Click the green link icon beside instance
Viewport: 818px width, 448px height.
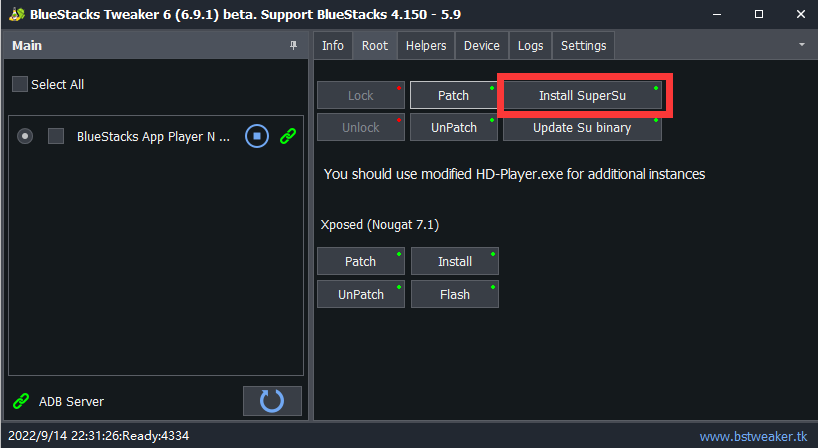pyautogui.click(x=288, y=136)
